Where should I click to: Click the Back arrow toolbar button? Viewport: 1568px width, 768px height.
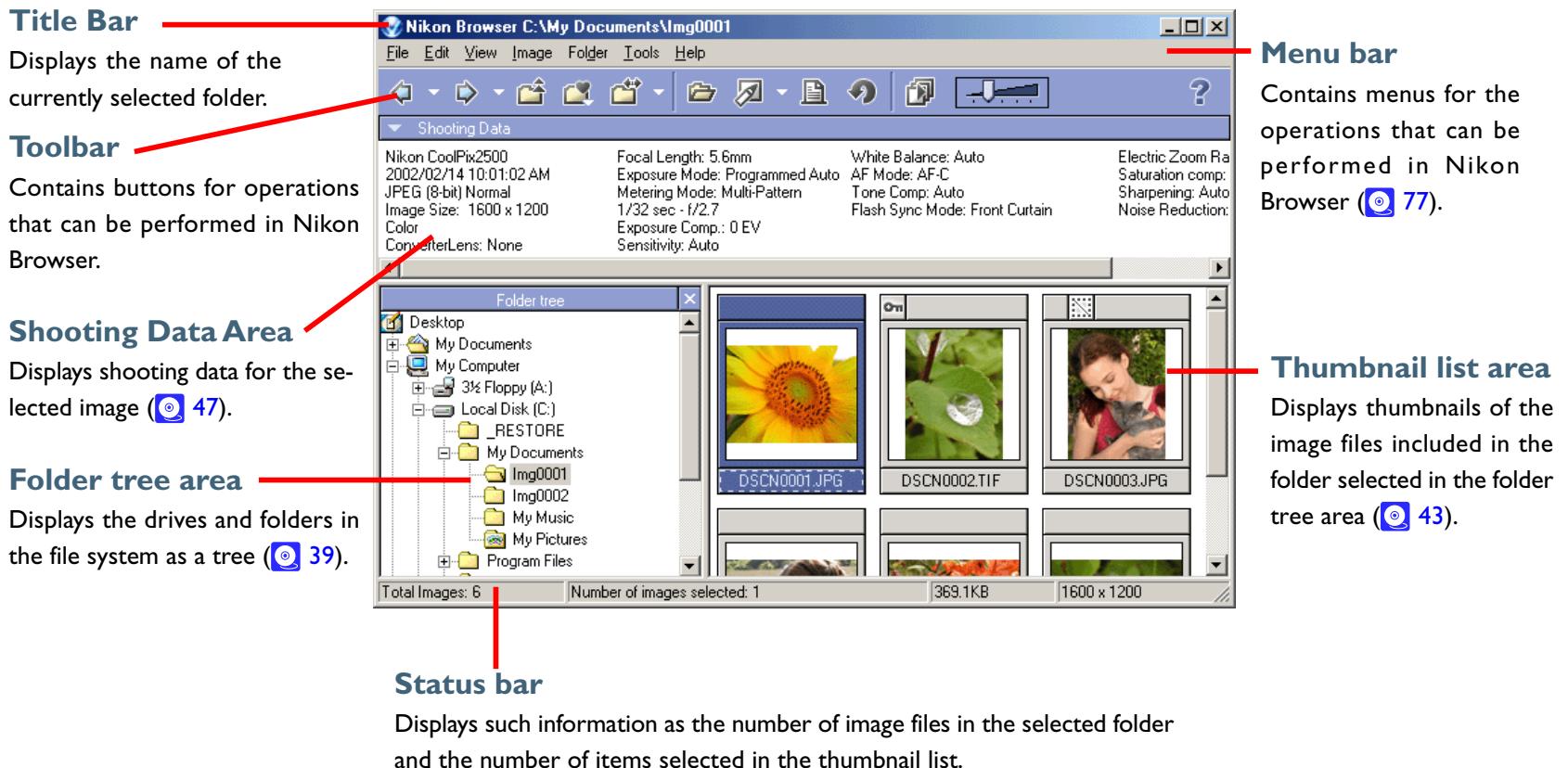(402, 92)
